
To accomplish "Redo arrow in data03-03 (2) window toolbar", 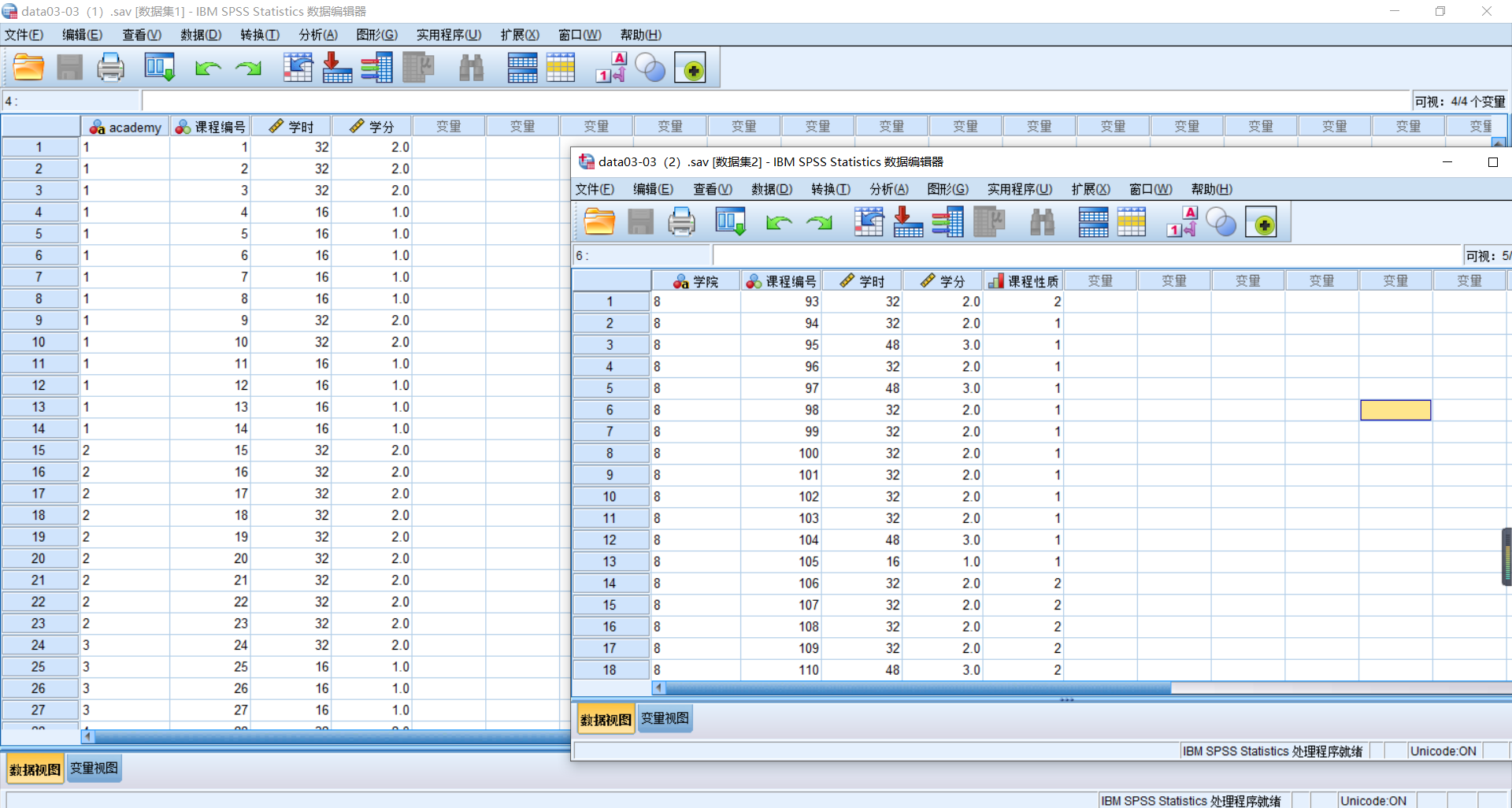I will 820,223.
